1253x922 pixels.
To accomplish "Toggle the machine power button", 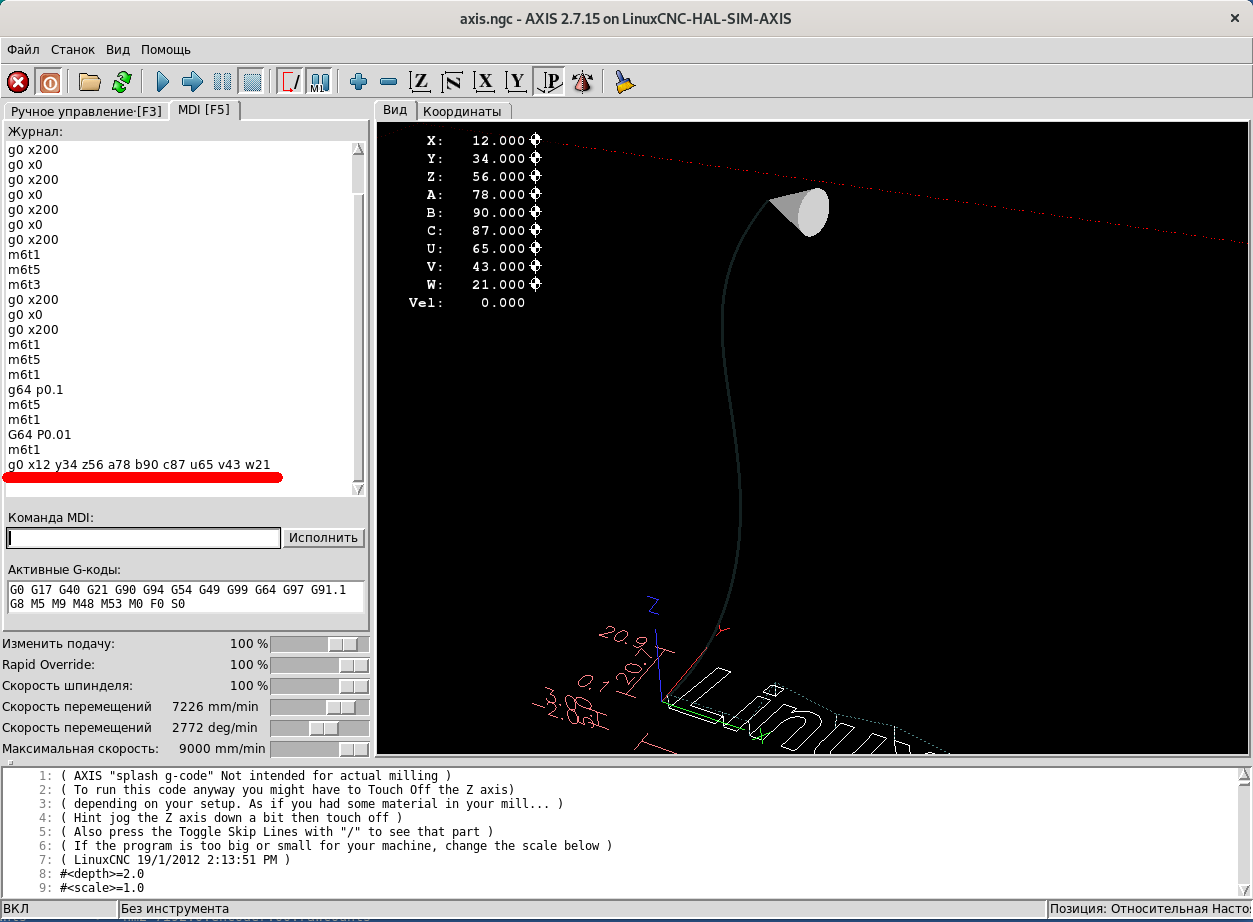I will click(49, 82).
